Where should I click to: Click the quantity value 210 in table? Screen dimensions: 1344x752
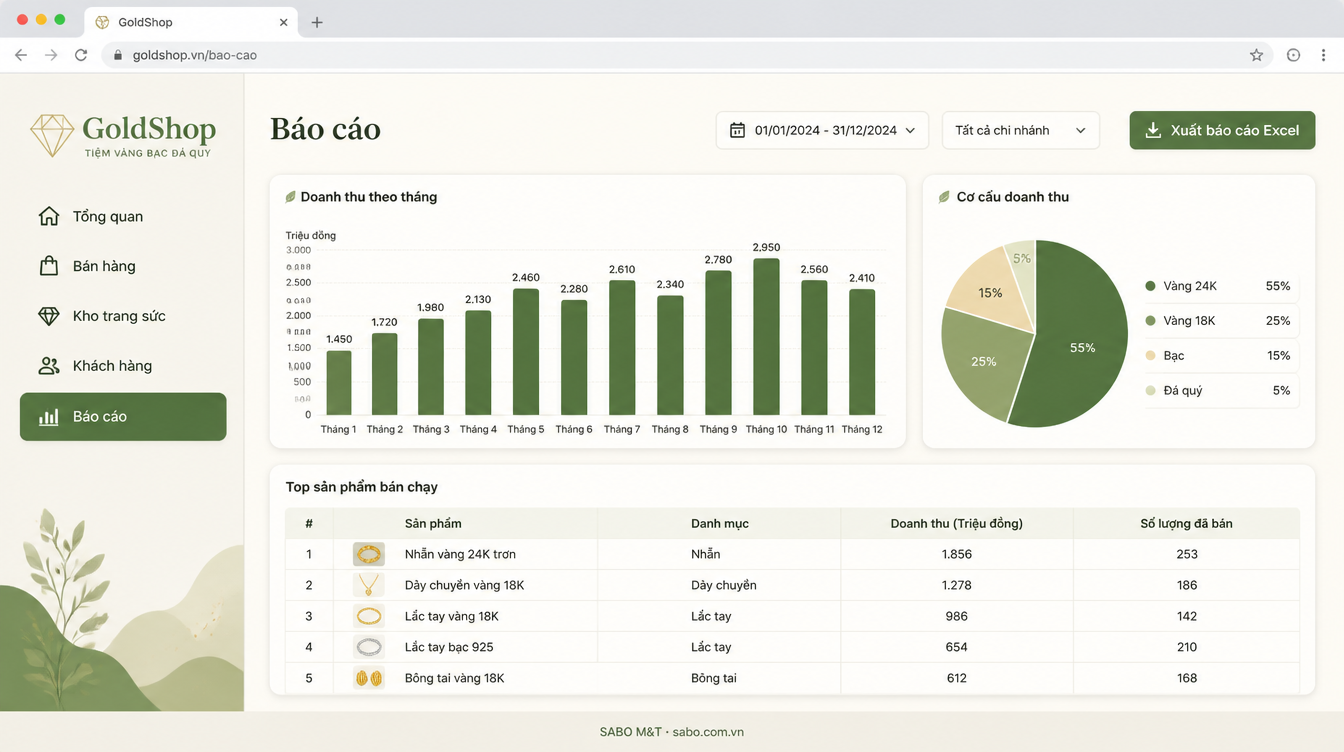1187,647
